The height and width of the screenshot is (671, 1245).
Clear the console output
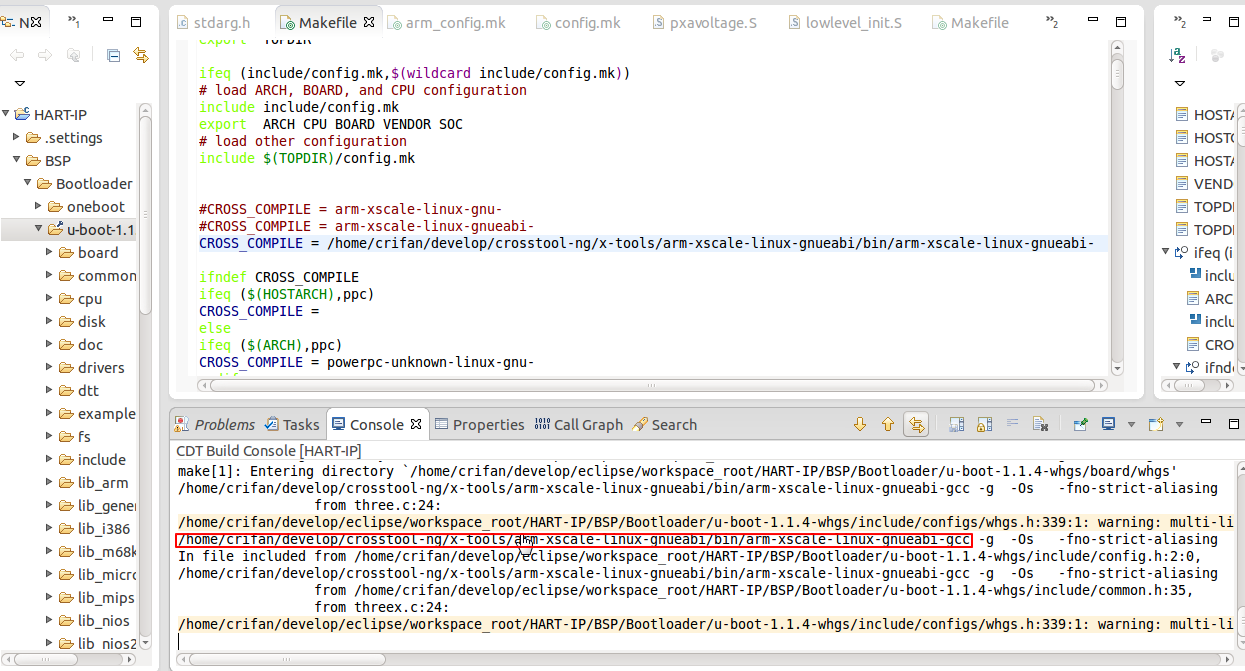1039,425
